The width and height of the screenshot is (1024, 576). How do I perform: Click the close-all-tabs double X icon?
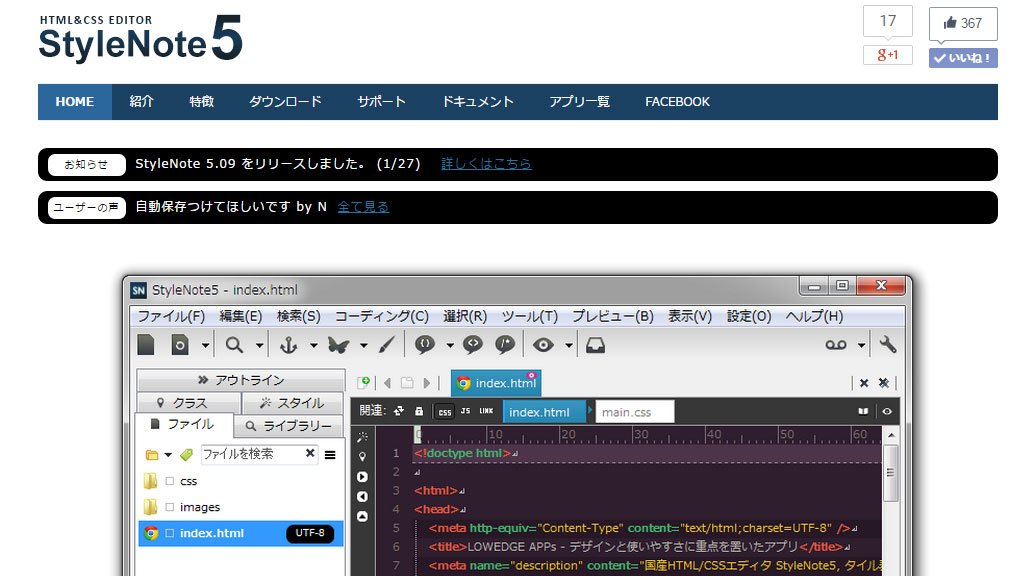tap(884, 383)
